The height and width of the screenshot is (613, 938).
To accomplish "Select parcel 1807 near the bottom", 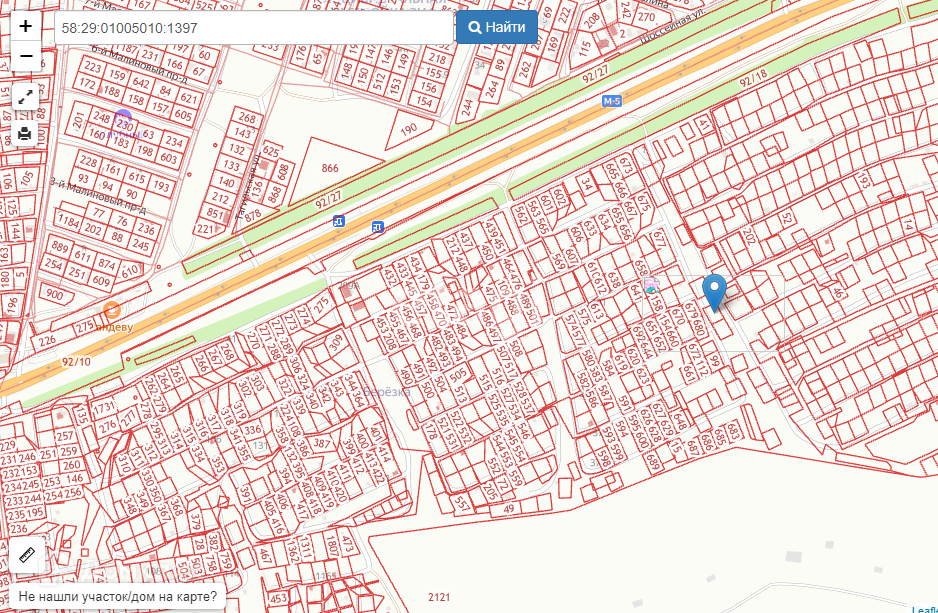I will coord(332,546).
